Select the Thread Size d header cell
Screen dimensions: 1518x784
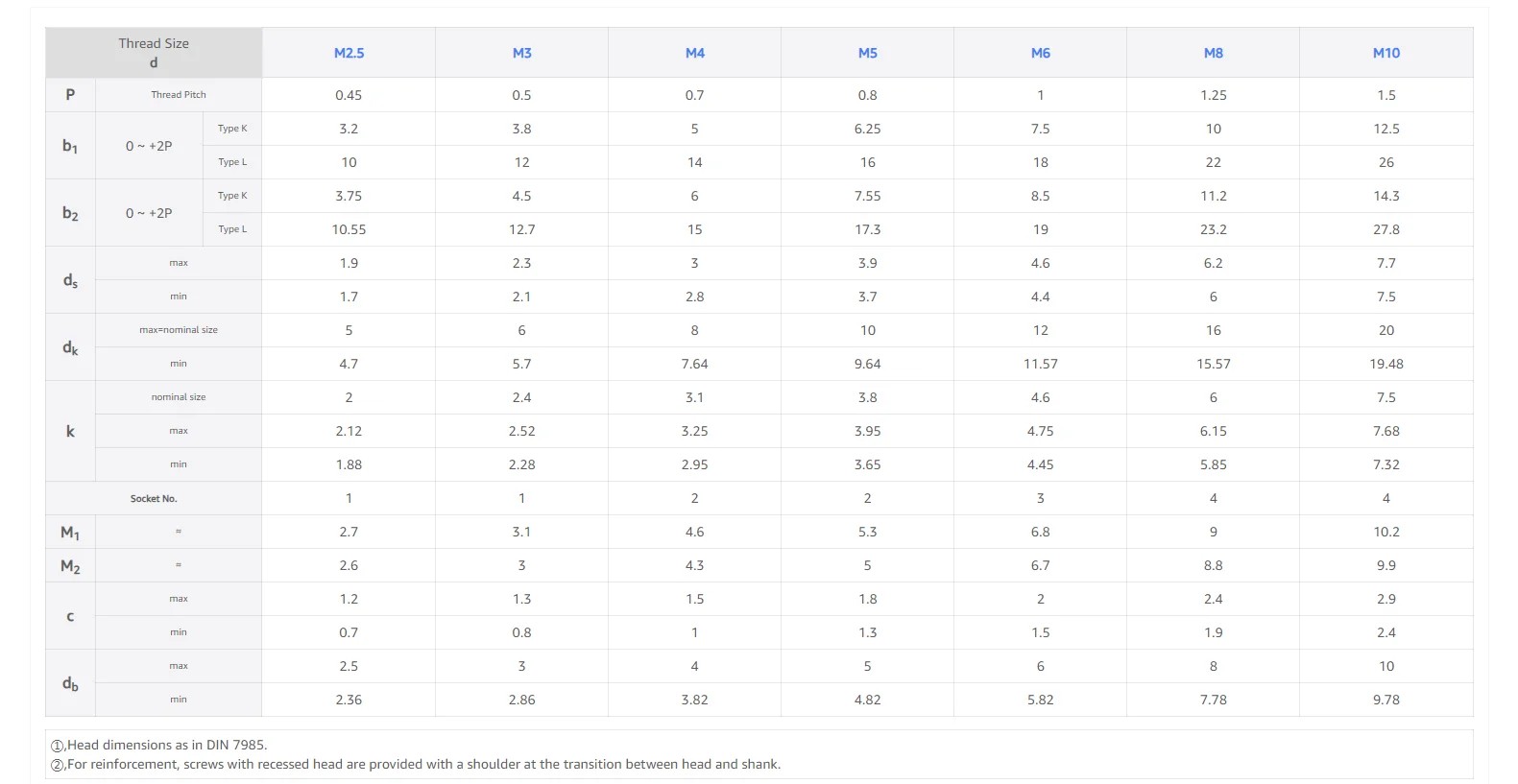(x=154, y=53)
